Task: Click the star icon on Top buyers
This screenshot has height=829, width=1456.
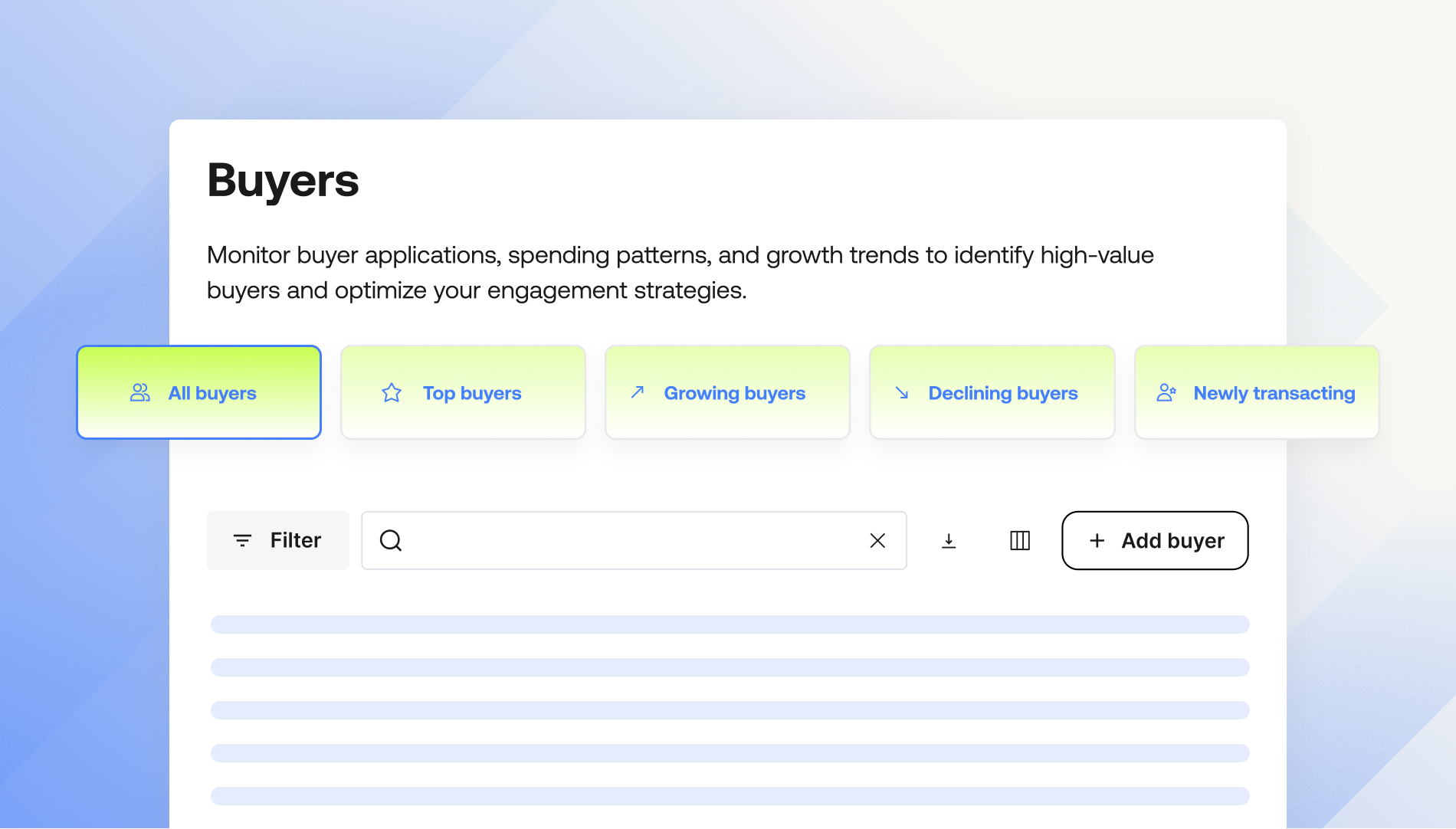Action: [392, 393]
